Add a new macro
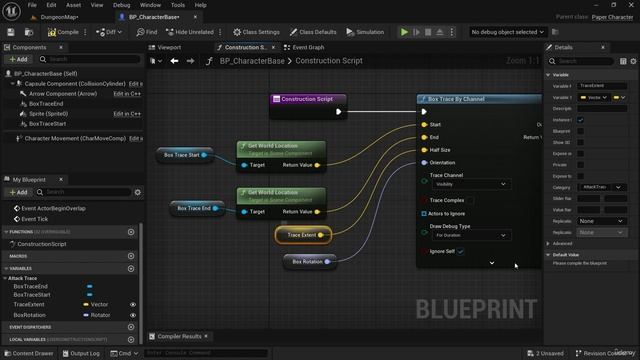This screenshot has height=360, width=640. click(131, 256)
